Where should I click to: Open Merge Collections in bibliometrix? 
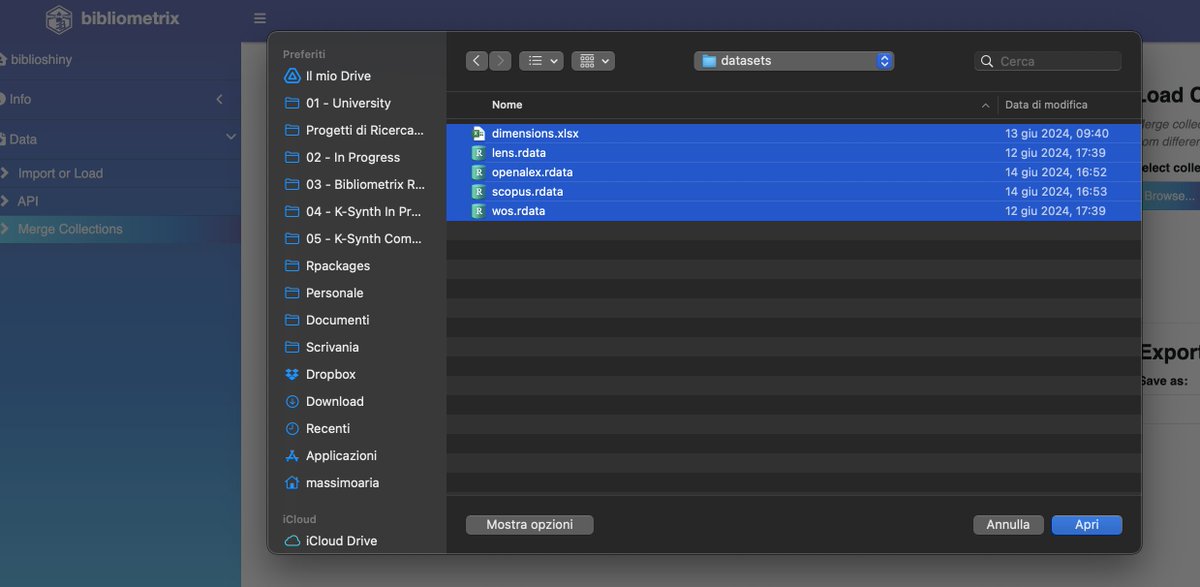coord(120,229)
